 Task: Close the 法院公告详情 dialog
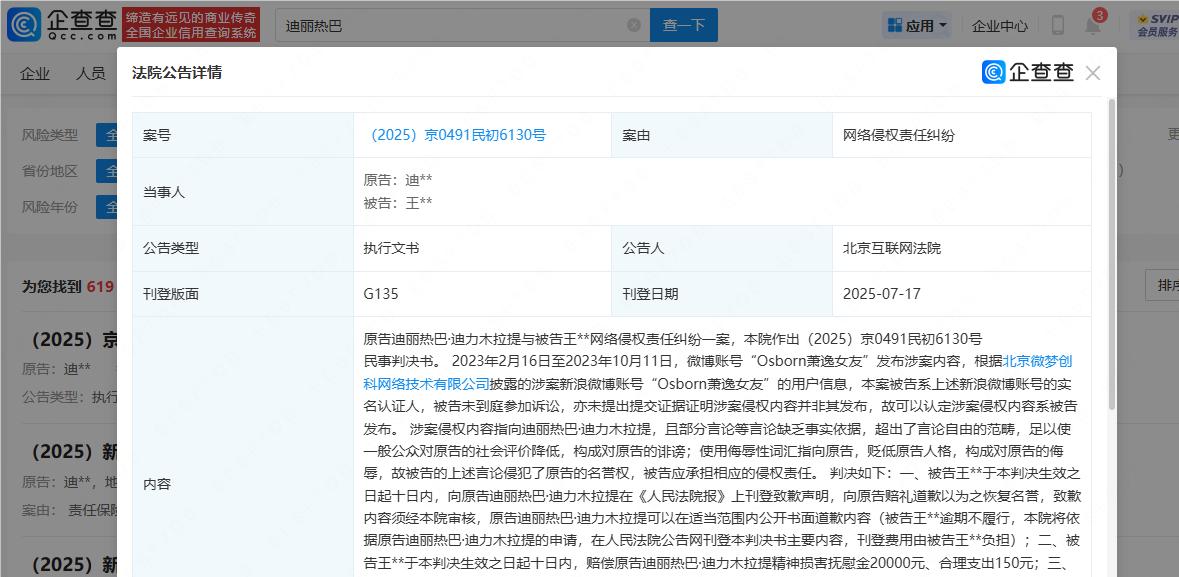[x=1093, y=73]
